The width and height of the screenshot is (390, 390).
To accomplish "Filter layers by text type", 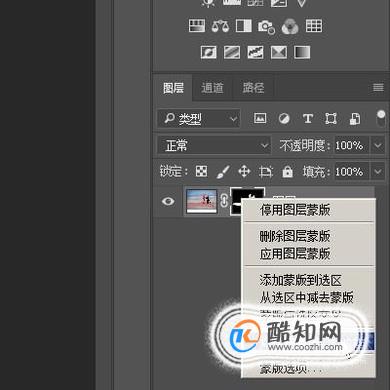I will tap(308, 118).
